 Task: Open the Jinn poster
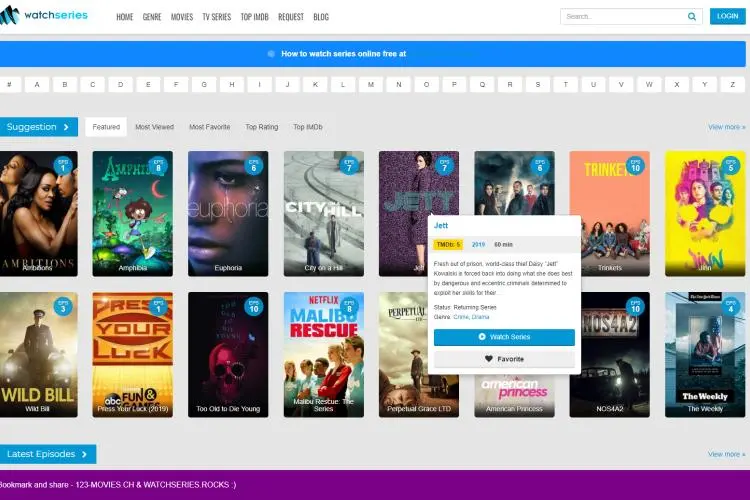click(705, 213)
